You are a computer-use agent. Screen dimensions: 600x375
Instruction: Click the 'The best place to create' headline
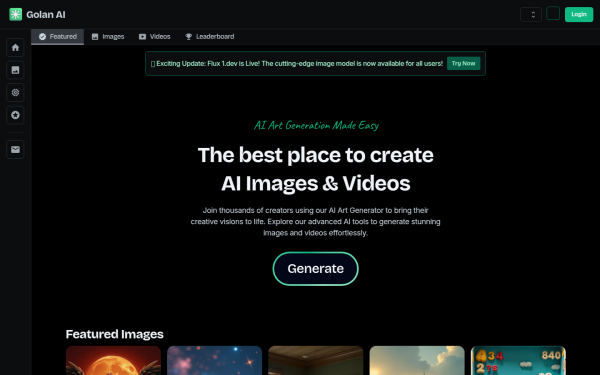click(x=316, y=155)
